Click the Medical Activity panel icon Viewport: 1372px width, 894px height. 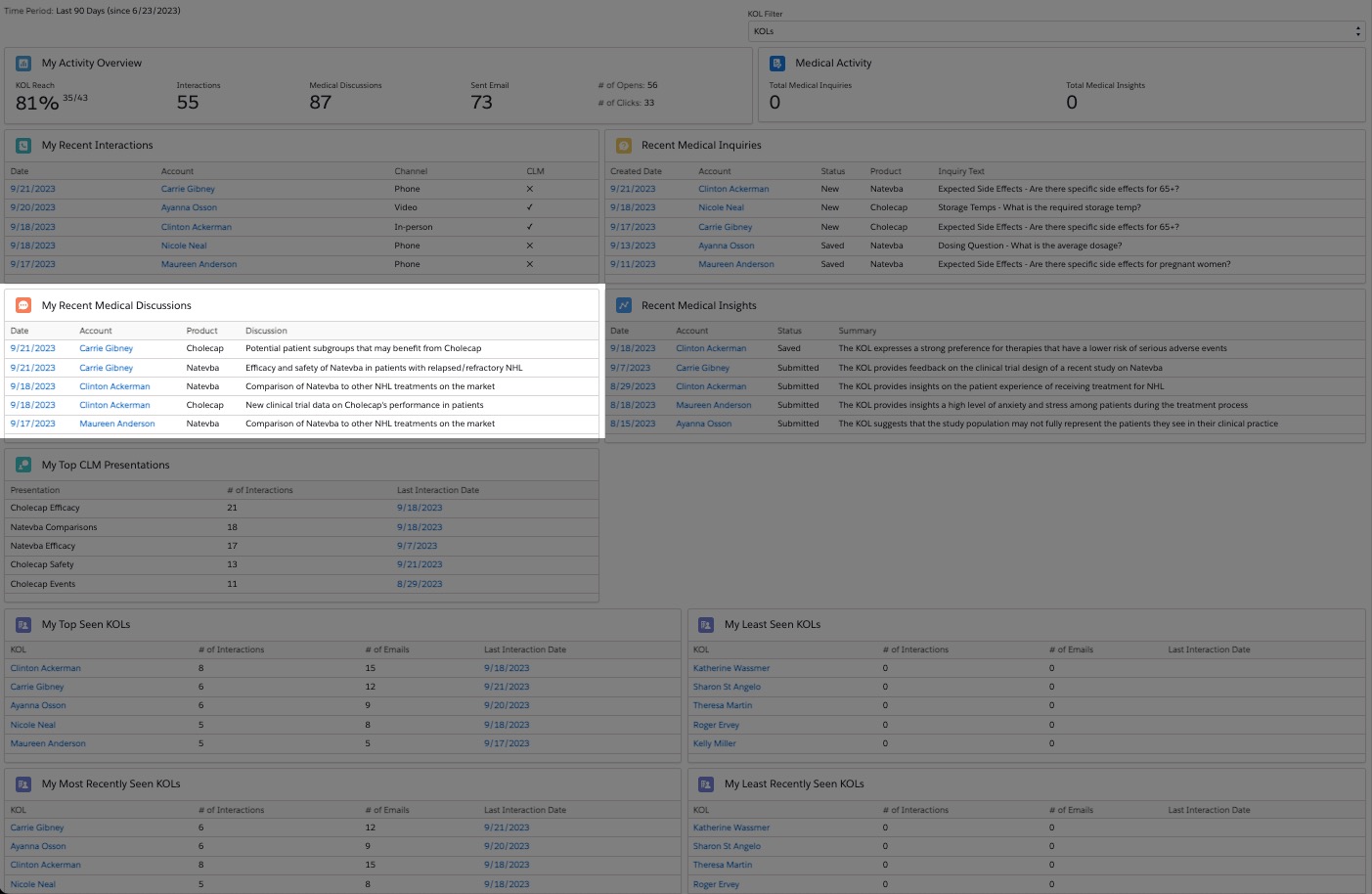click(x=777, y=64)
